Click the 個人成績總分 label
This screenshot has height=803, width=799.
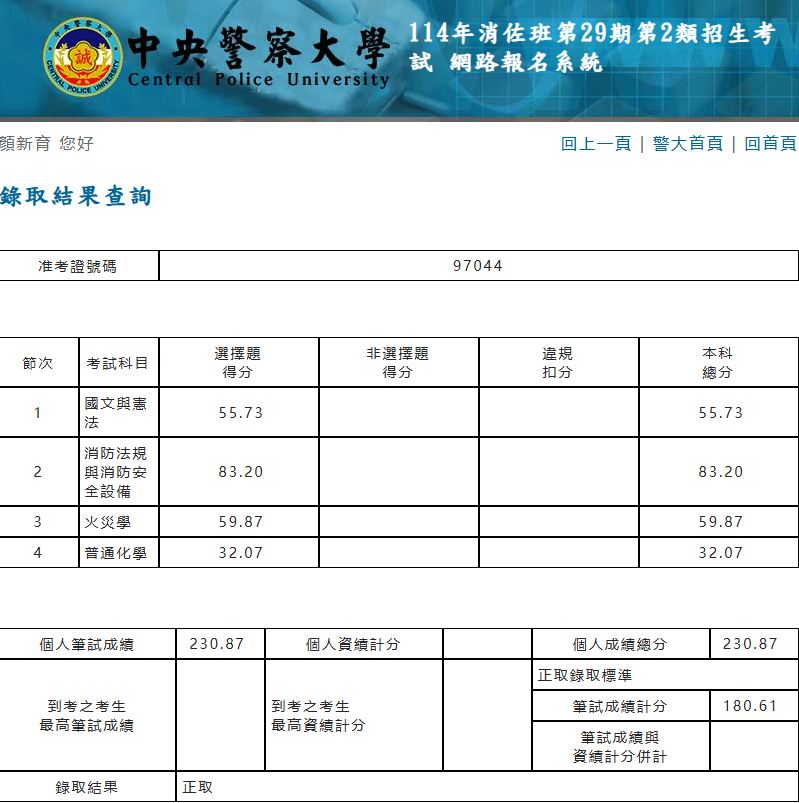tap(620, 644)
